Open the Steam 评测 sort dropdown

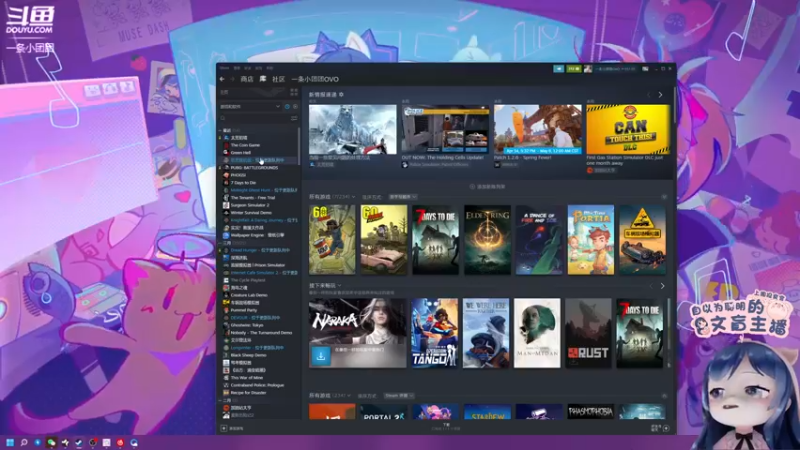(x=398, y=396)
